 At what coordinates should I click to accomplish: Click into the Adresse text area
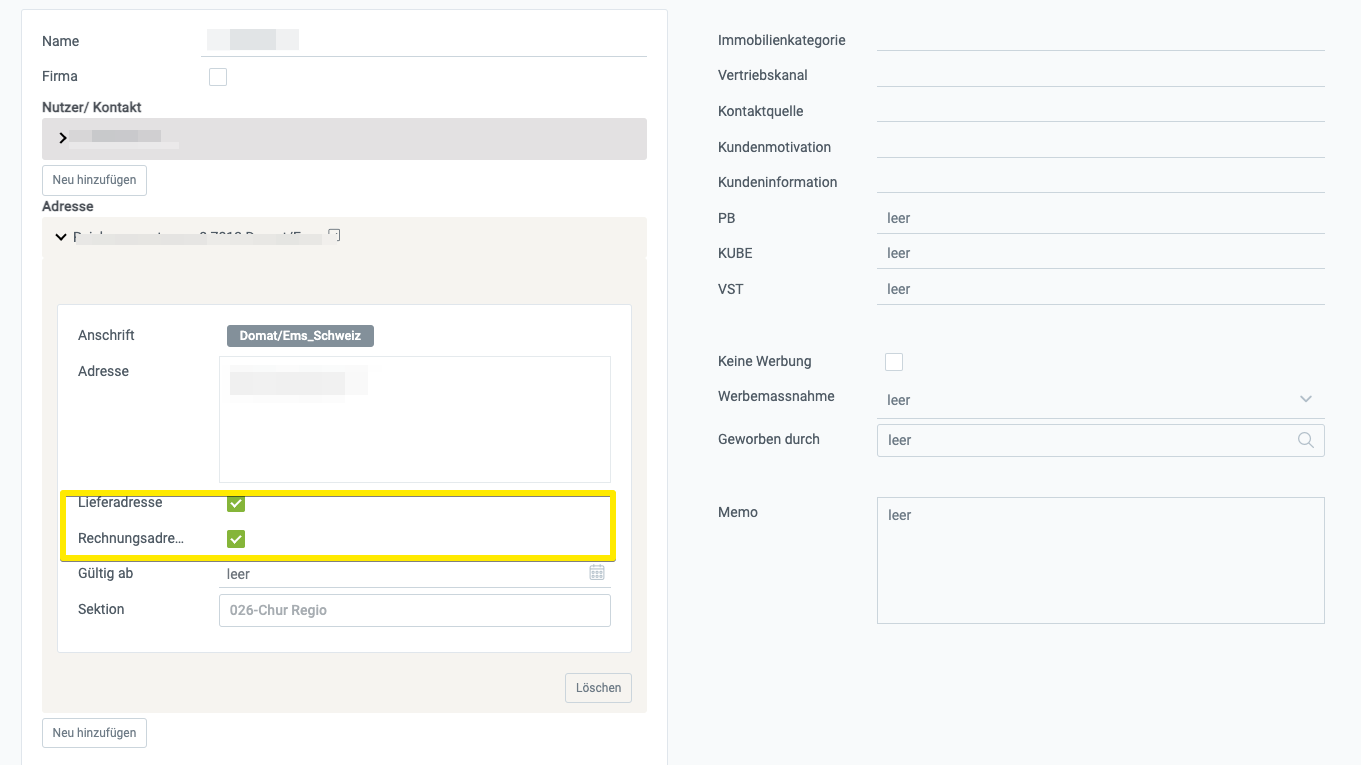(x=415, y=419)
